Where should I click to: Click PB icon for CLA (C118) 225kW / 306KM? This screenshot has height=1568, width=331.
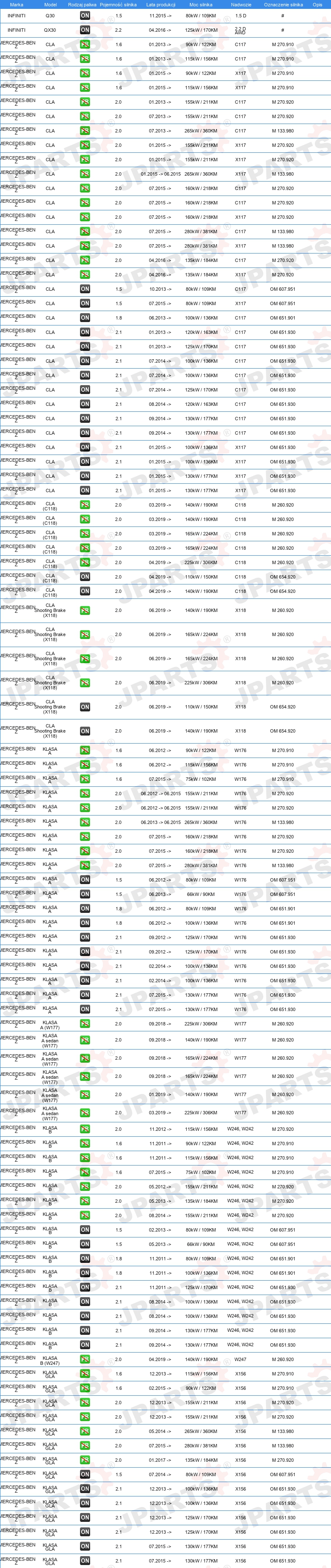coord(85,562)
